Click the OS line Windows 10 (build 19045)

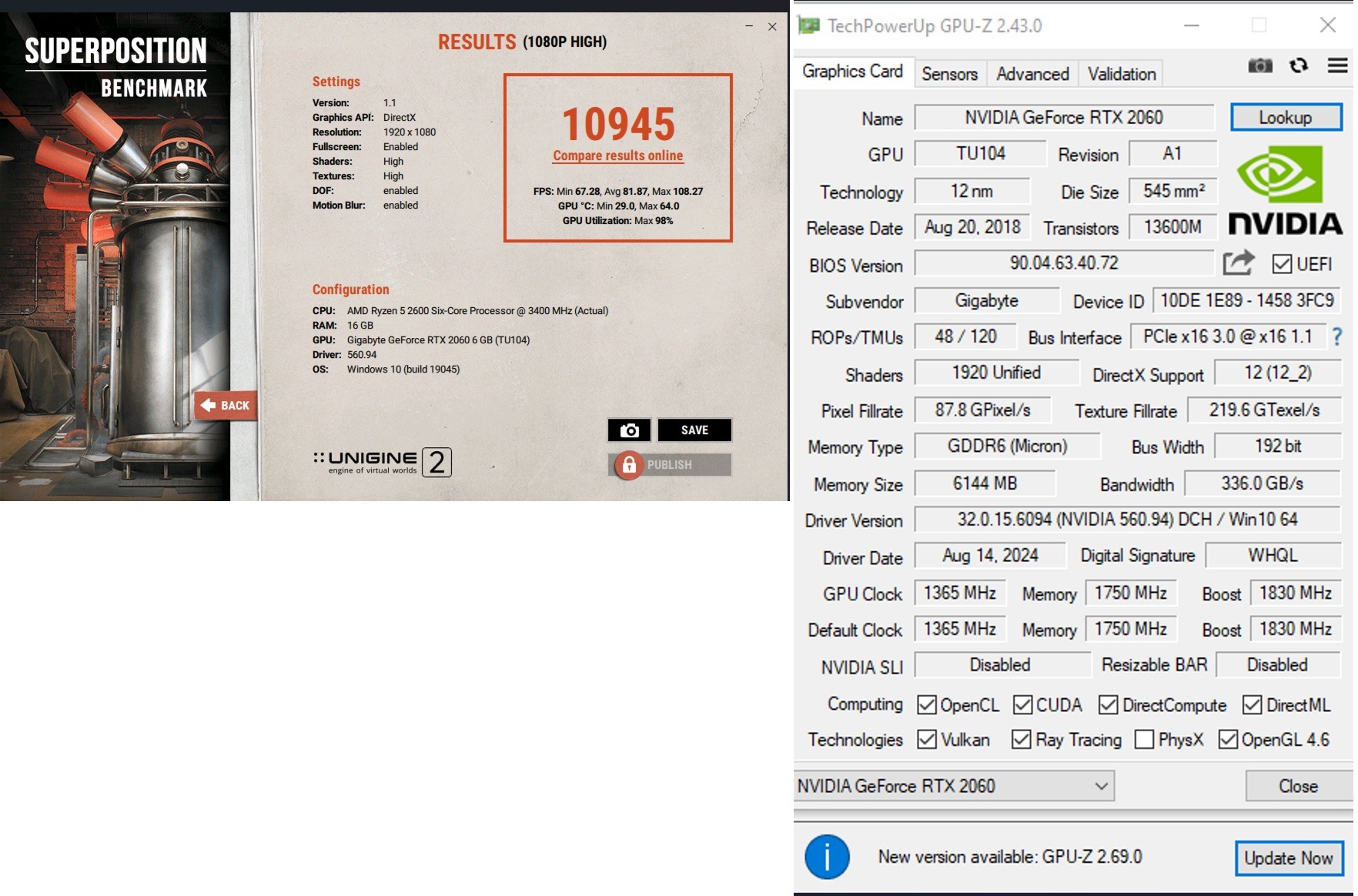(386, 369)
